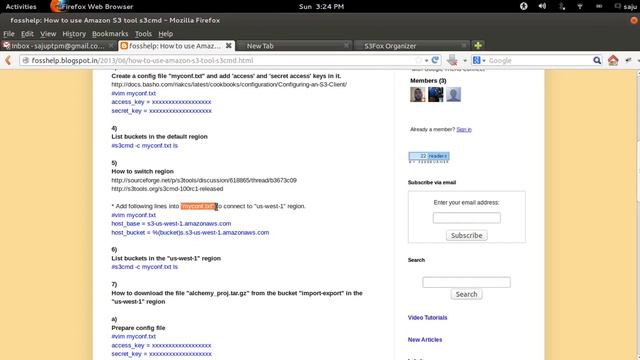Image resolution: width=640 pixels, height=360 pixels.
Task: Reload the page with the refresh icon
Action: (x=436, y=60)
